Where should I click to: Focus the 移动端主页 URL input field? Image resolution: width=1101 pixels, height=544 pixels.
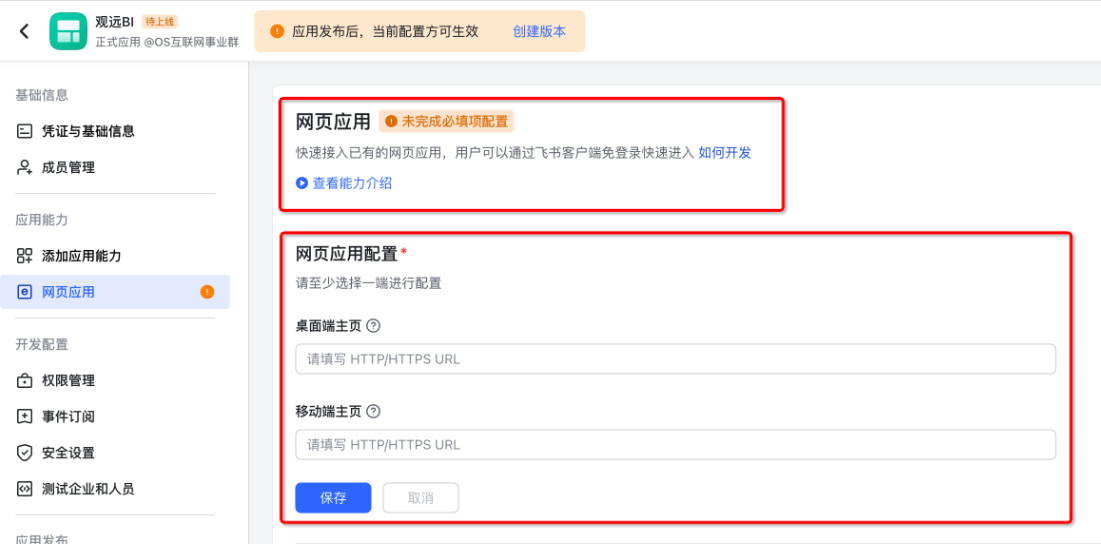tap(675, 444)
